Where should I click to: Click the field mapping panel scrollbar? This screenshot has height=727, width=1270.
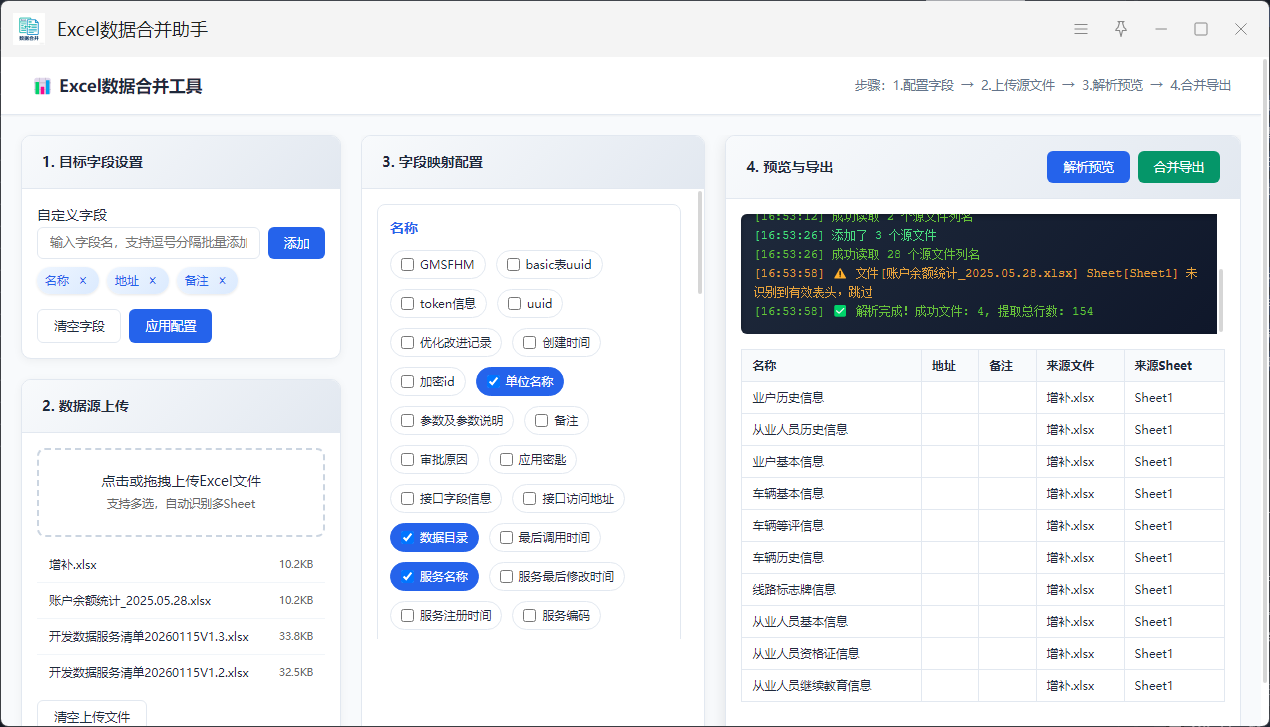[699, 245]
